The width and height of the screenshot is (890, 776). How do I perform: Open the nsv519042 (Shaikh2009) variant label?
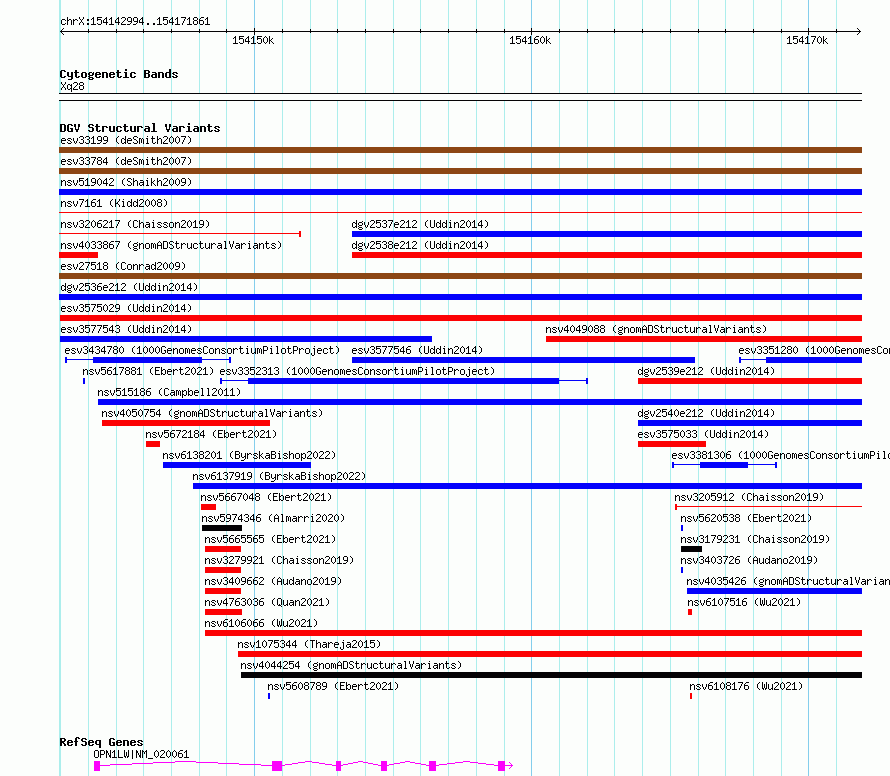coord(126,182)
